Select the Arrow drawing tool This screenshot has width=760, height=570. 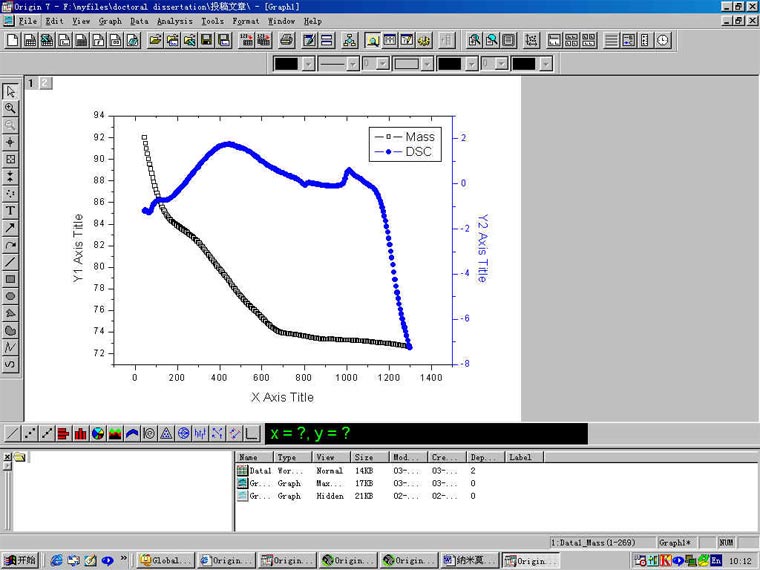coord(10,228)
